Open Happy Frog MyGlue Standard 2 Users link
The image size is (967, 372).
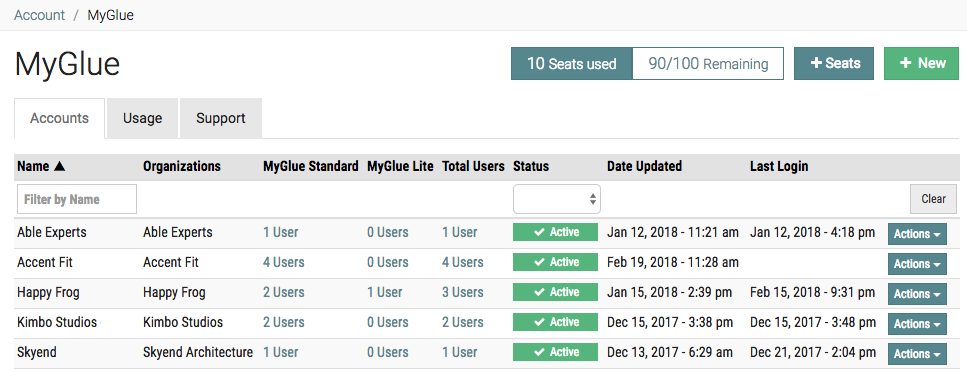coord(284,292)
